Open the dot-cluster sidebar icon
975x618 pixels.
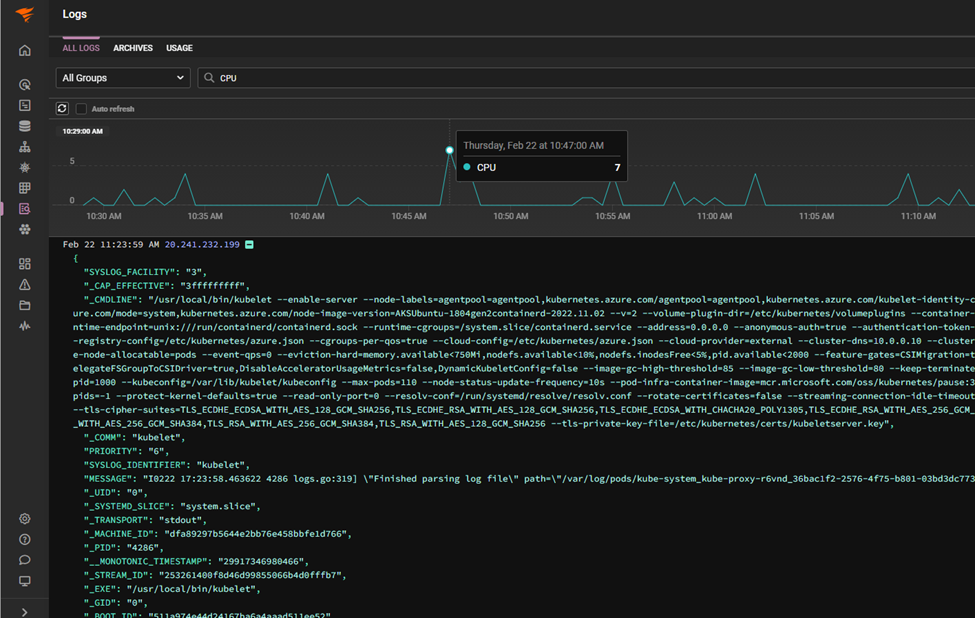(25, 229)
